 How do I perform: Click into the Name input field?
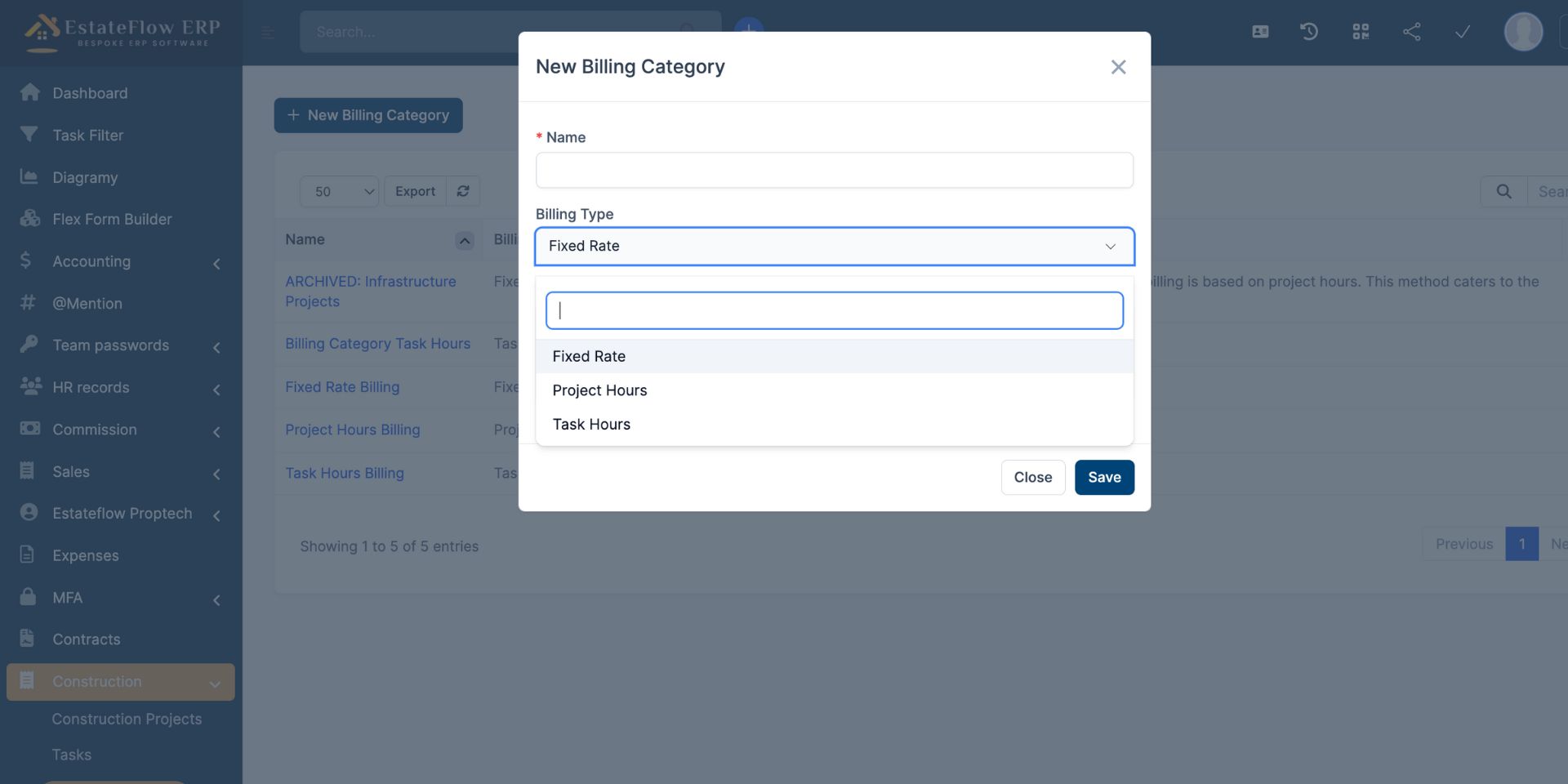(x=834, y=171)
